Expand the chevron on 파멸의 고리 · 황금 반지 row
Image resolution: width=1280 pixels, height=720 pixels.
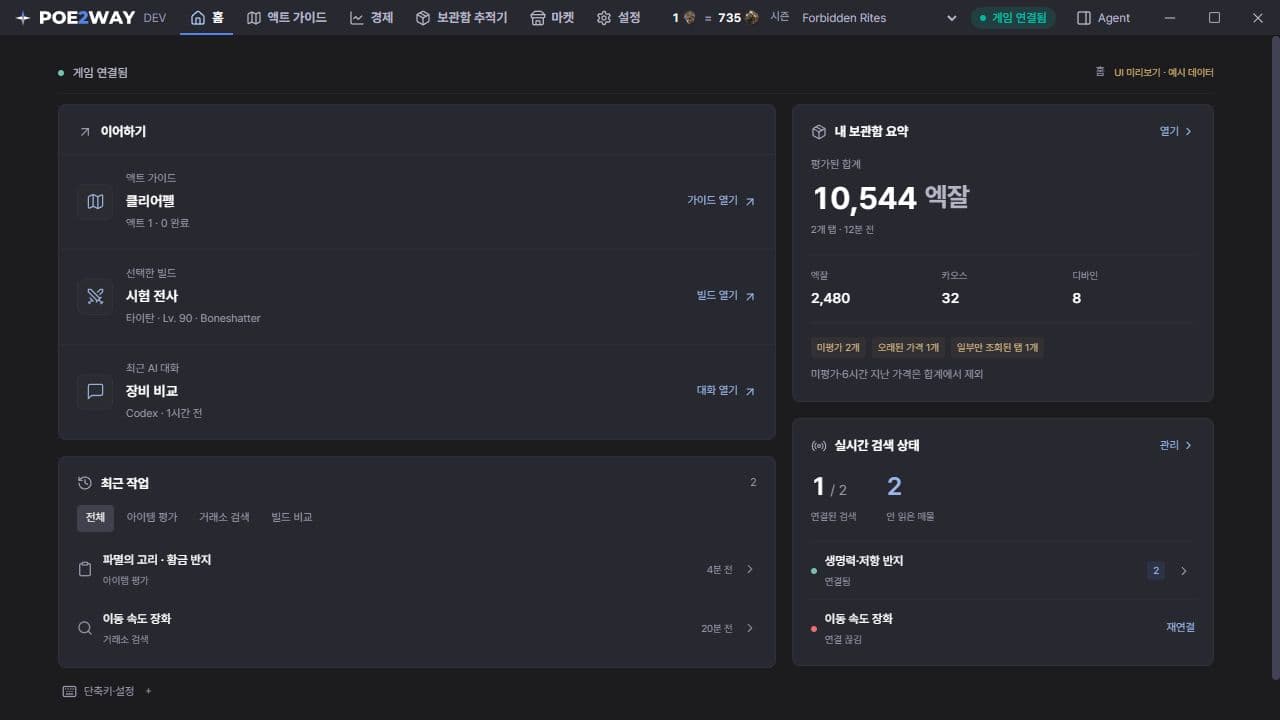tap(750, 569)
